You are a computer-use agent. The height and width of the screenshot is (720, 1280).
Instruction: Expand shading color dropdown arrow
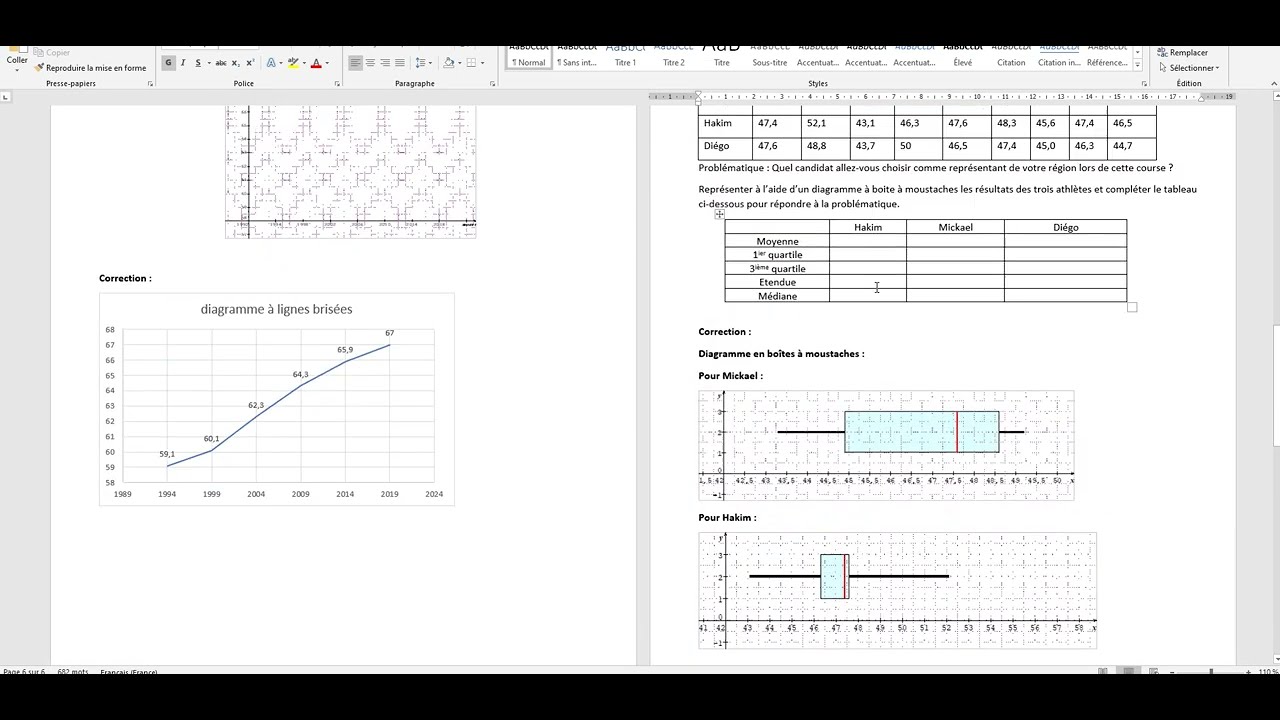459,63
